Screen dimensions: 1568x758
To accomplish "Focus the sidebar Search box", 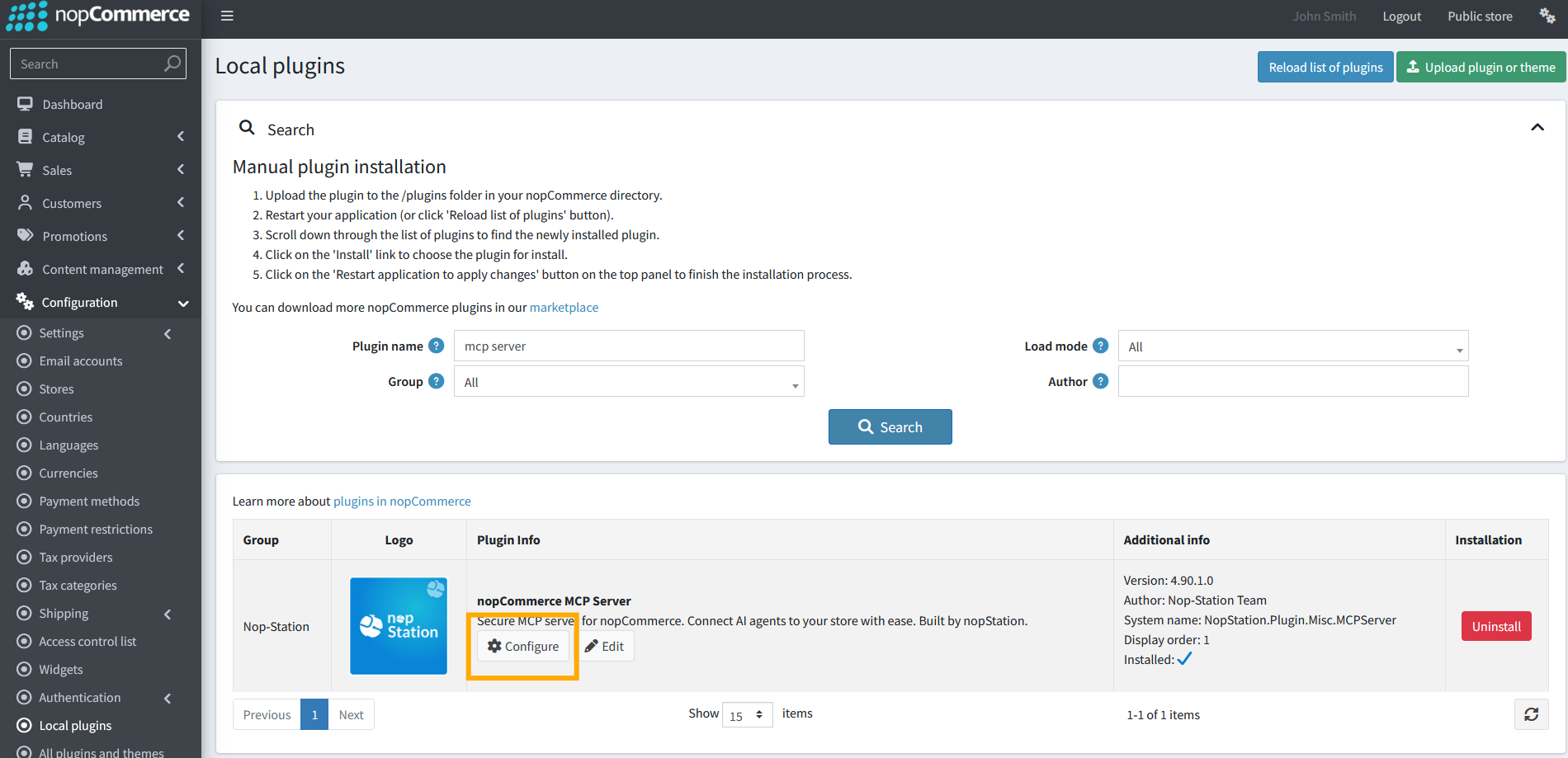I will pyautogui.click(x=98, y=64).
